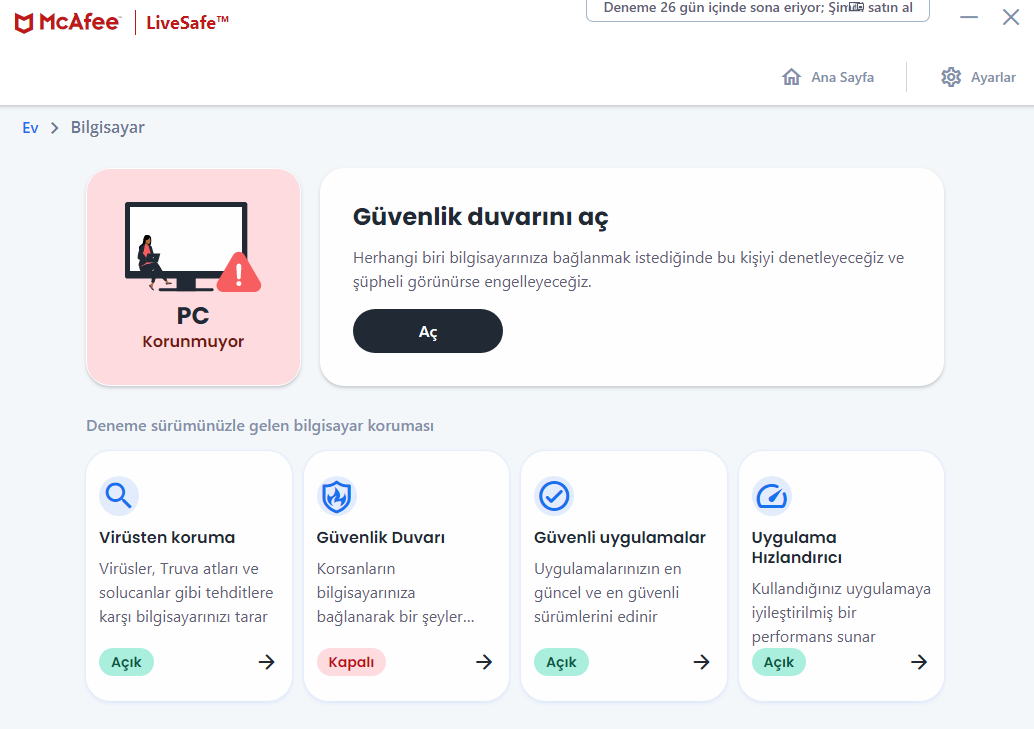The image size is (1034, 729).
Task: Click the Güvenli uygulamalar checkmark icon
Action: 554,496
